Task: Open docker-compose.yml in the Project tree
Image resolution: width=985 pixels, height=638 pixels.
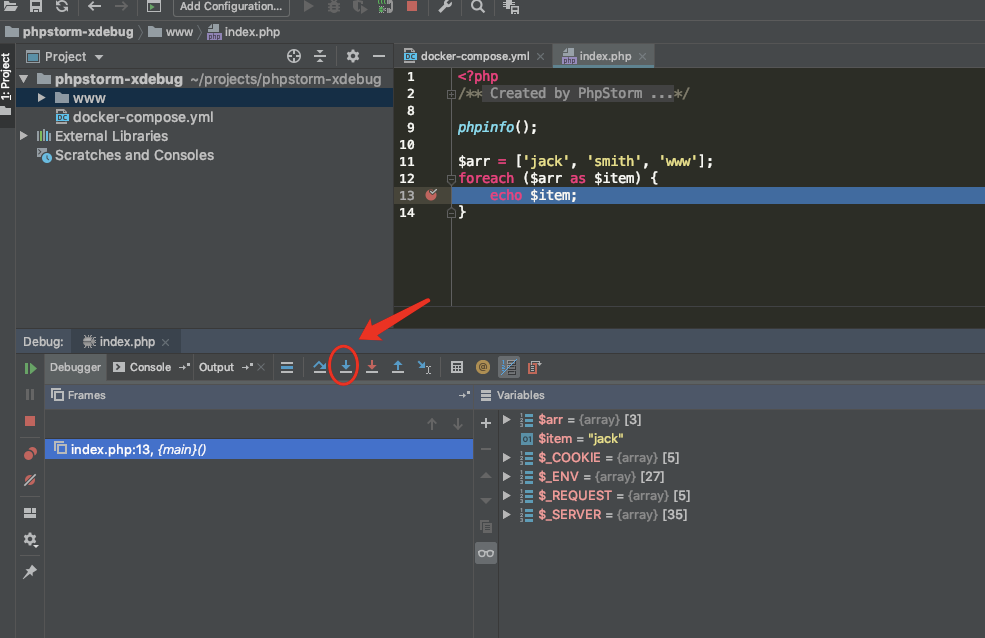Action: coord(142,117)
